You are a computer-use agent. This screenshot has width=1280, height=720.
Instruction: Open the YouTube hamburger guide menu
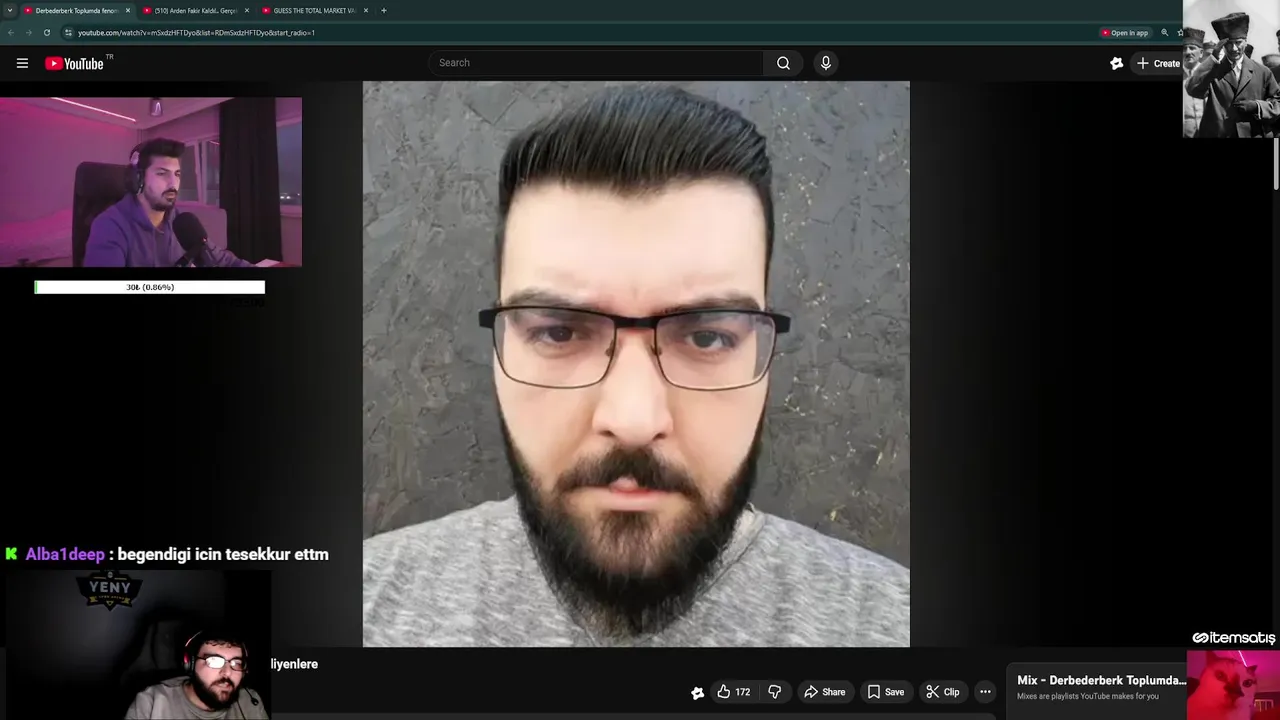22,63
